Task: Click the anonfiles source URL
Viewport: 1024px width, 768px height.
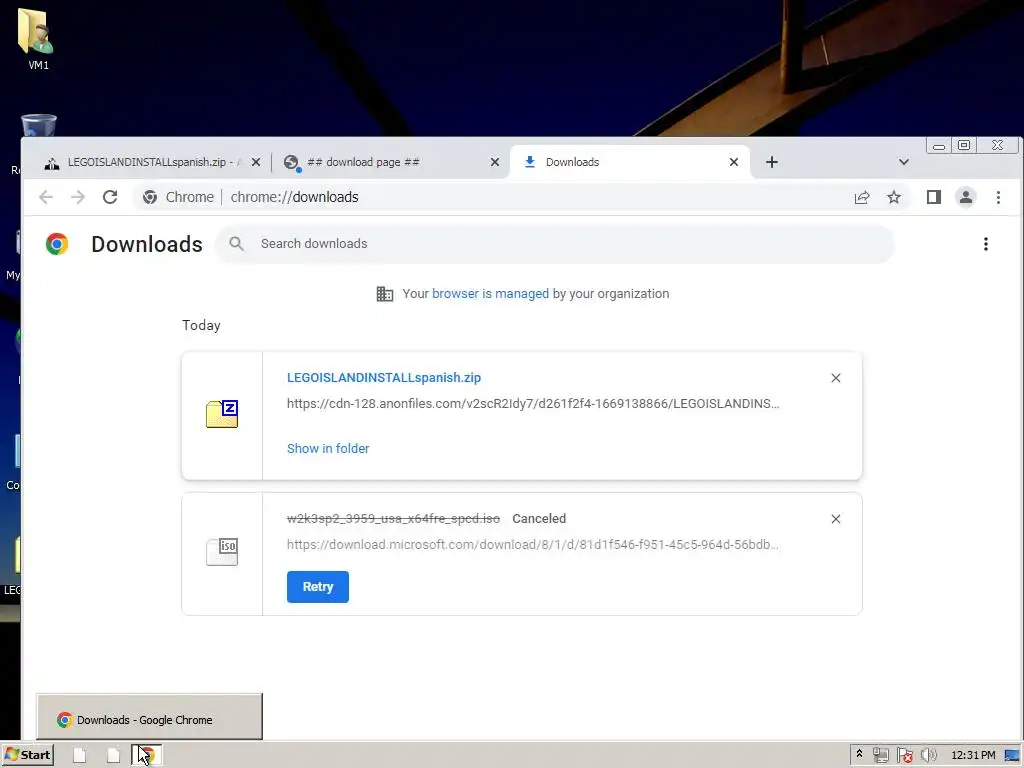Action: tap(533, 404)
